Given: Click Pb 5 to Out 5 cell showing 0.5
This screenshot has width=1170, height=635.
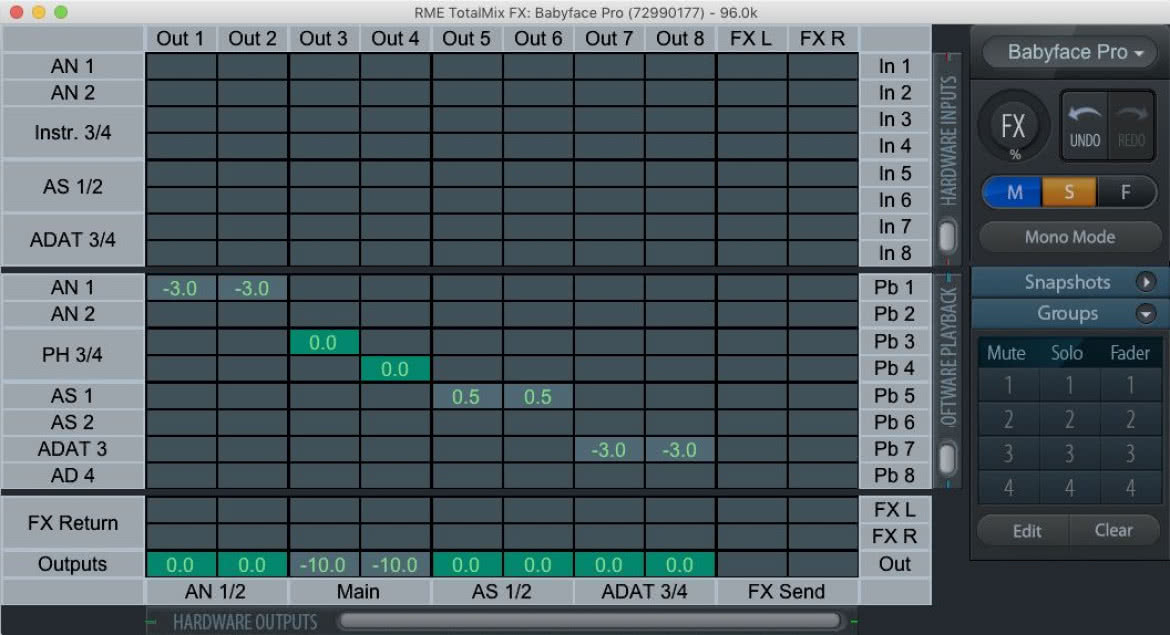Looking at the screenshot, I should tap(466, 396).
